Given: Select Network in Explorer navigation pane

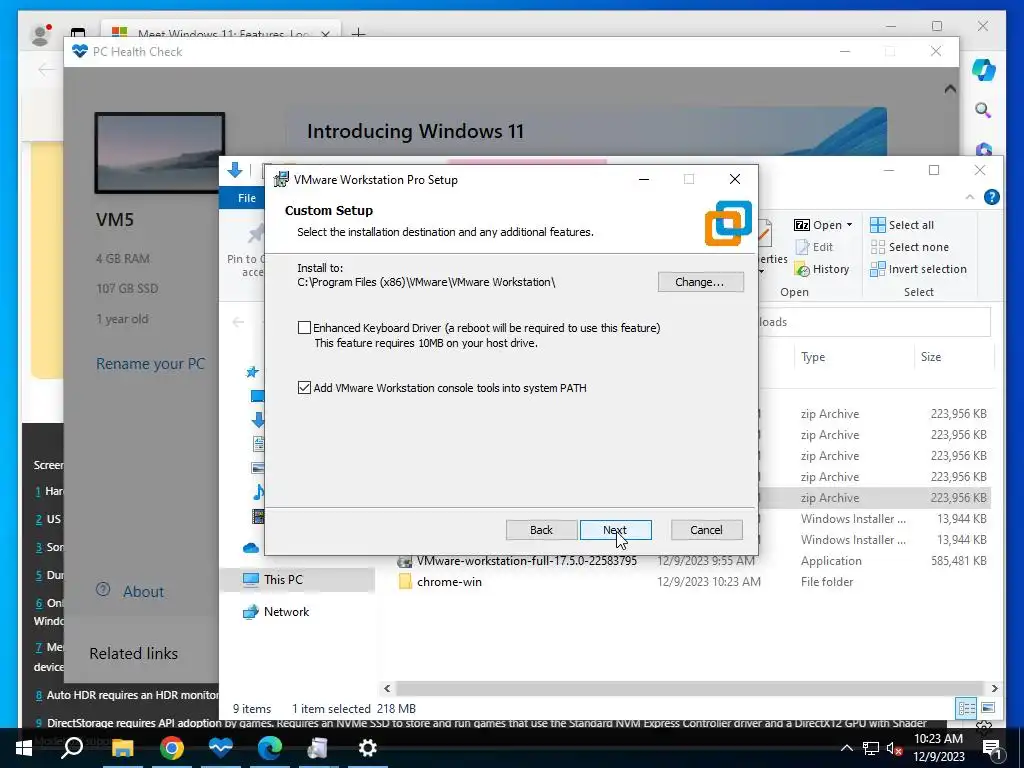Looking at the screenshot, I should point(287,612).
